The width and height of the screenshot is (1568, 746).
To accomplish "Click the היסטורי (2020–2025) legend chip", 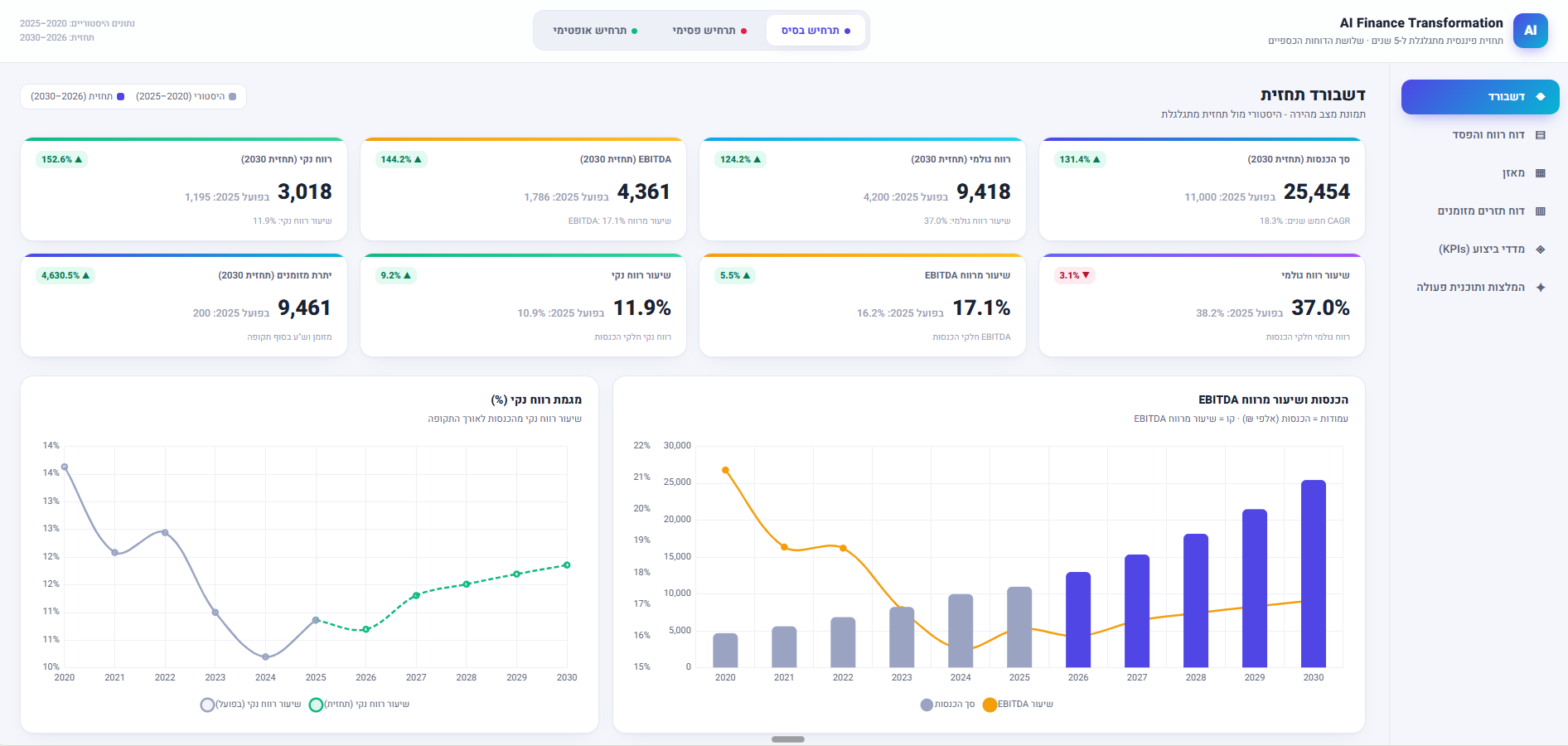I will coord(186,96).
